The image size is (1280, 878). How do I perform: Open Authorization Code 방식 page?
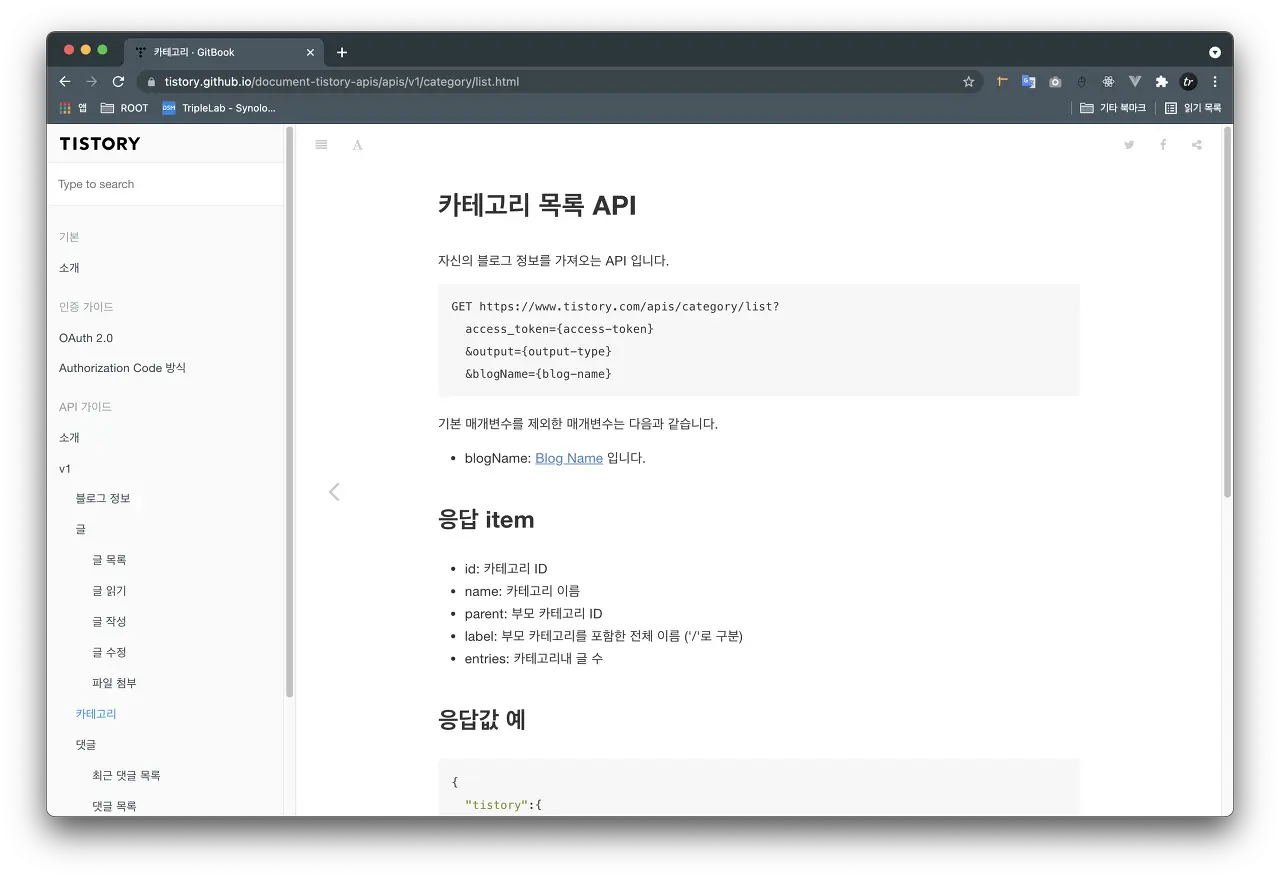[122, 368]
